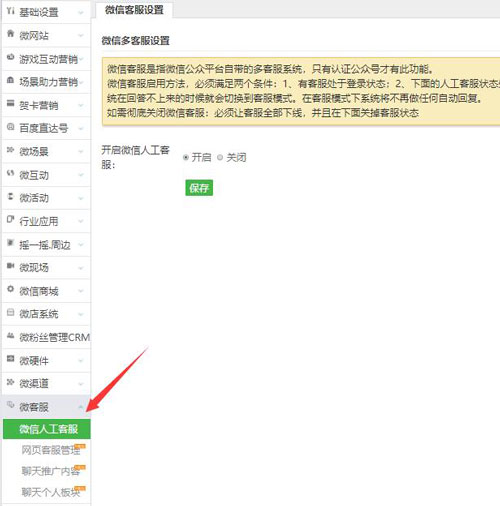Viewport: 500px width, 506px height.
Task: Click the 微渠道 icon
Action: [11, 382]
